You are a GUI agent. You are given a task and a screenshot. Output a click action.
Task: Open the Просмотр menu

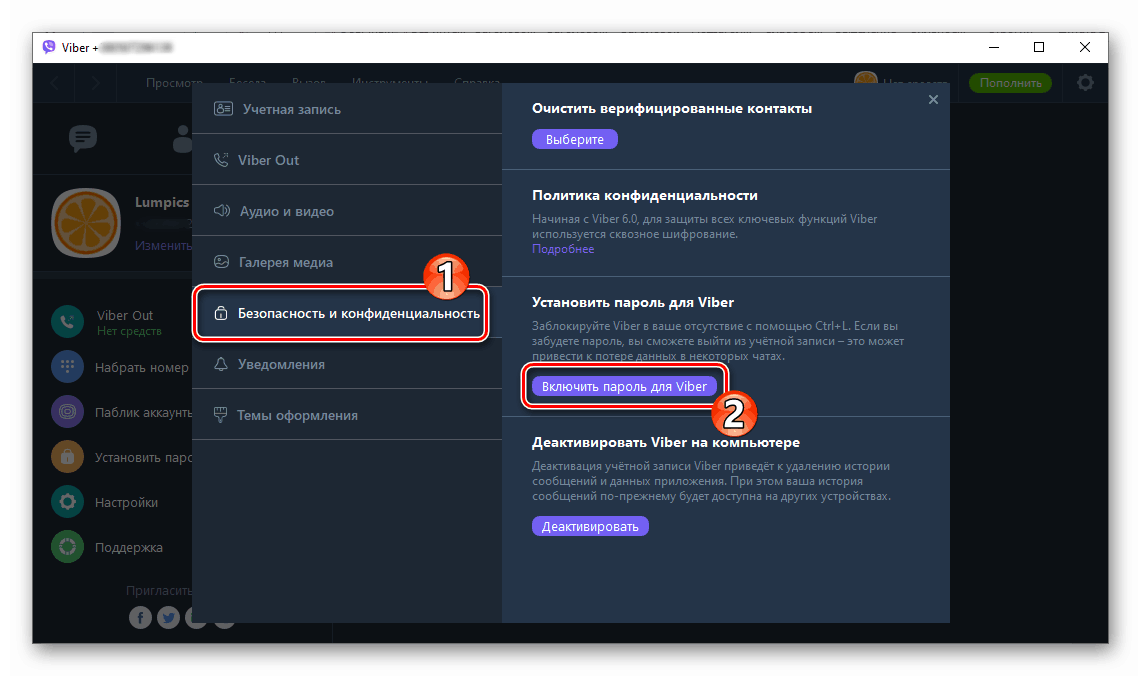174,83
